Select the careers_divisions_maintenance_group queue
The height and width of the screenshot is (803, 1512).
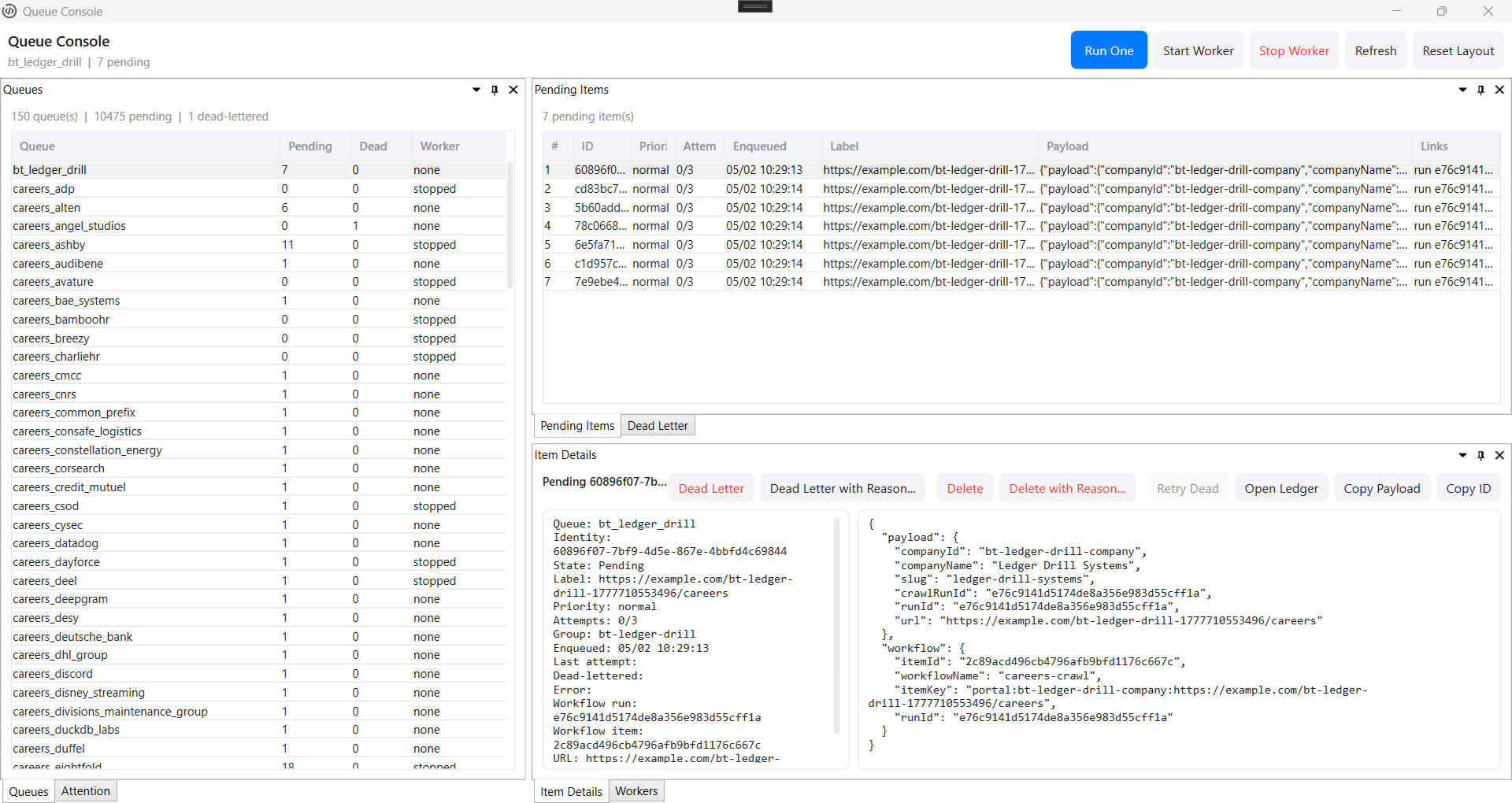258,712
